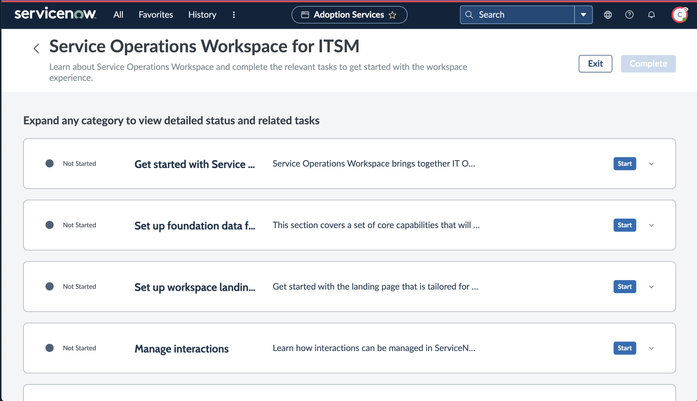This screenshot has width=697, height=401.
Task: Open the search scope dropdown arrow
Action: (583, 15)
